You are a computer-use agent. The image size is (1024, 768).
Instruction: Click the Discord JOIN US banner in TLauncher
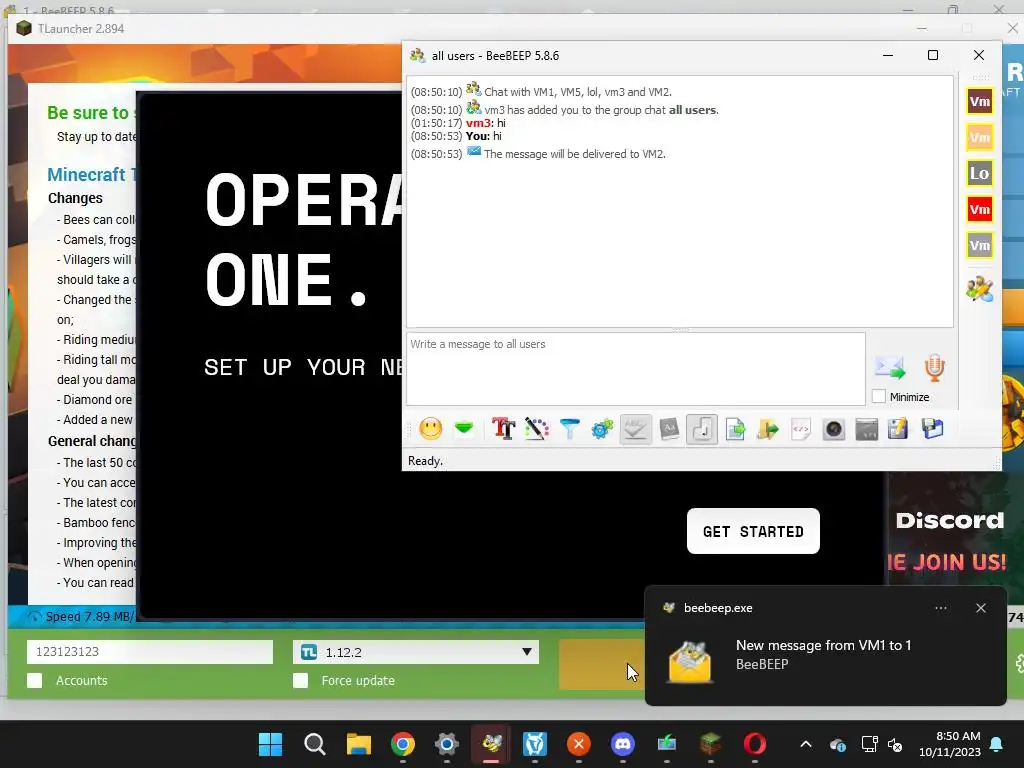pyautogui.click(x=948, y=542)
